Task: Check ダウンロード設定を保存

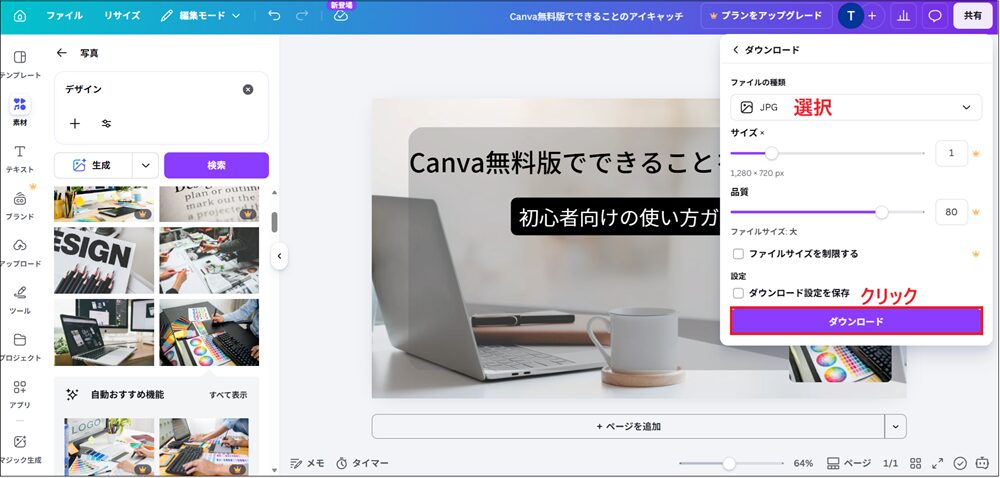Action: coord(739,293)
